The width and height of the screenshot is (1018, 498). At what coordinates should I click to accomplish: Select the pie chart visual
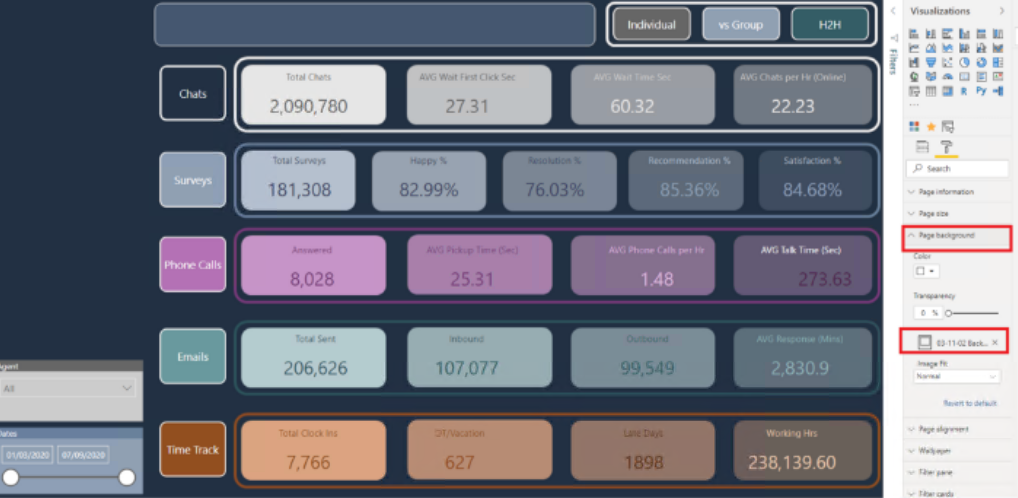click(x=964, y=62)
